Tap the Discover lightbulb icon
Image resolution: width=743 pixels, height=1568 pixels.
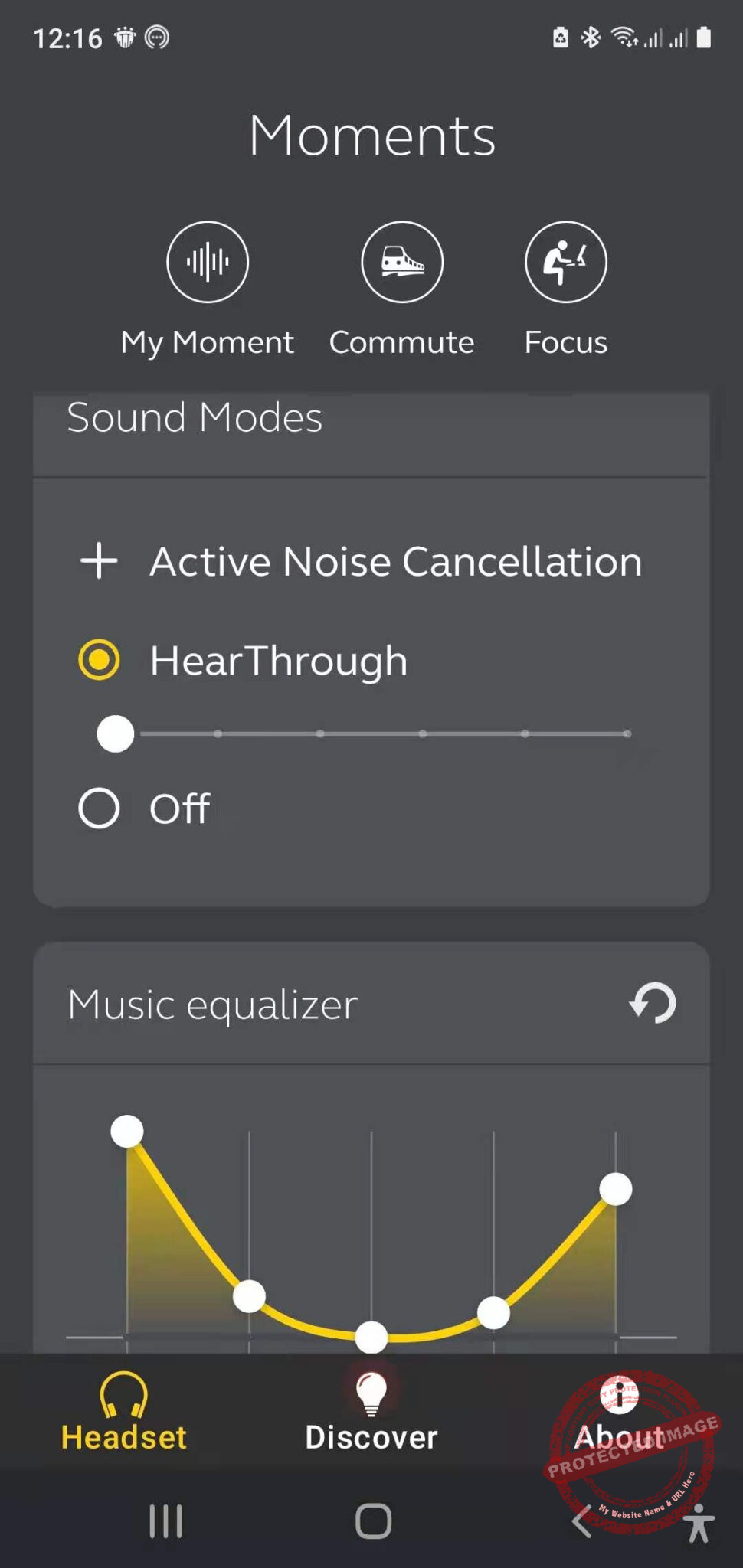coord(371,1393)
